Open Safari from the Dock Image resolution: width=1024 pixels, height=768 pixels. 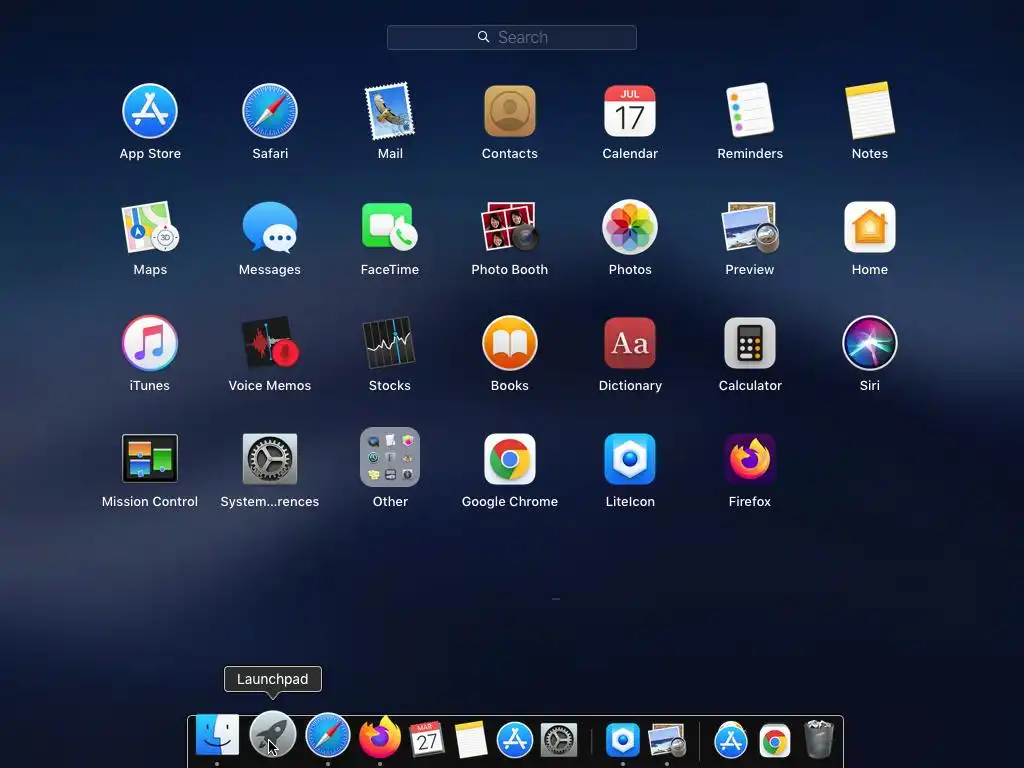(327, 735)
